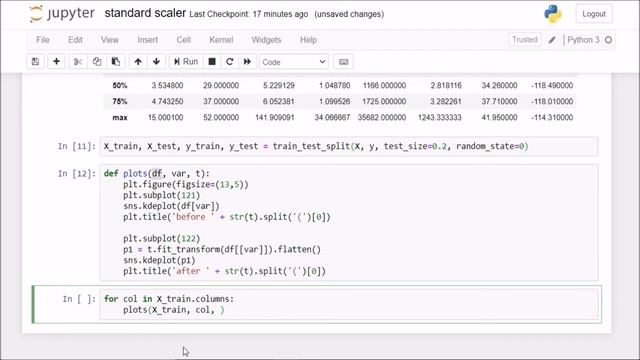Click the Logout button
Screen dimensions: 640x360
pos(594,14)
